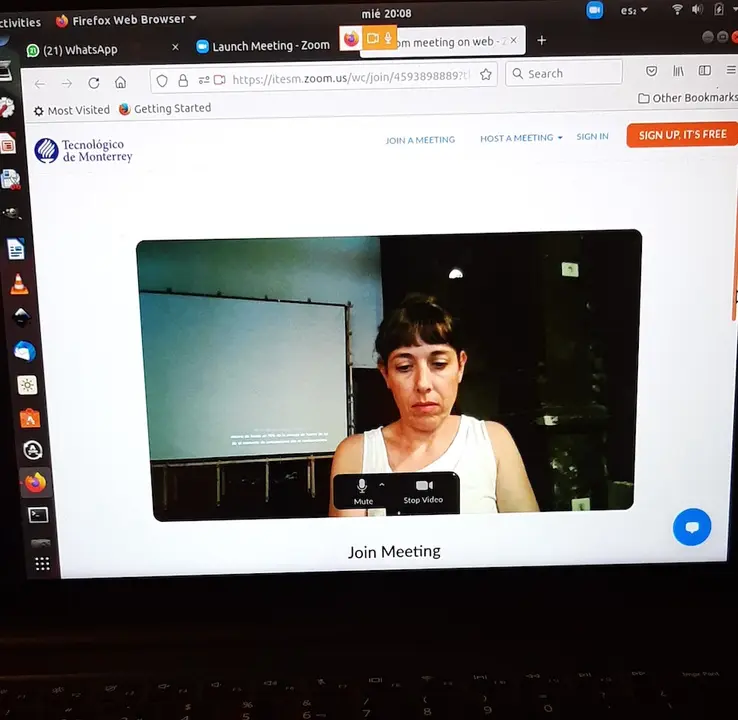738x720 pixels.
Task: Expand the audio options arrow beside Mute
Action: click(x=382, y=484)
